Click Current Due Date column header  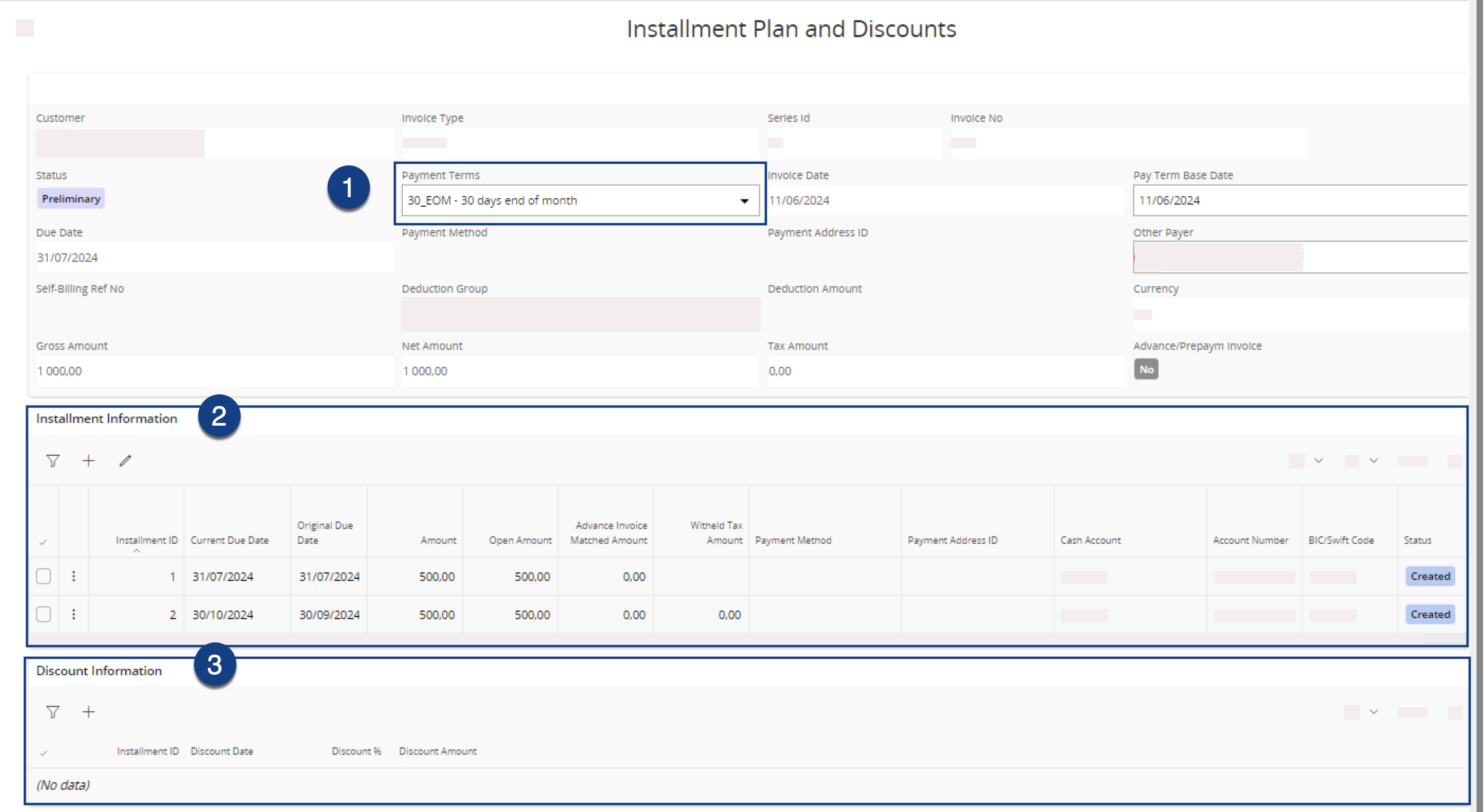coord(229,540)
